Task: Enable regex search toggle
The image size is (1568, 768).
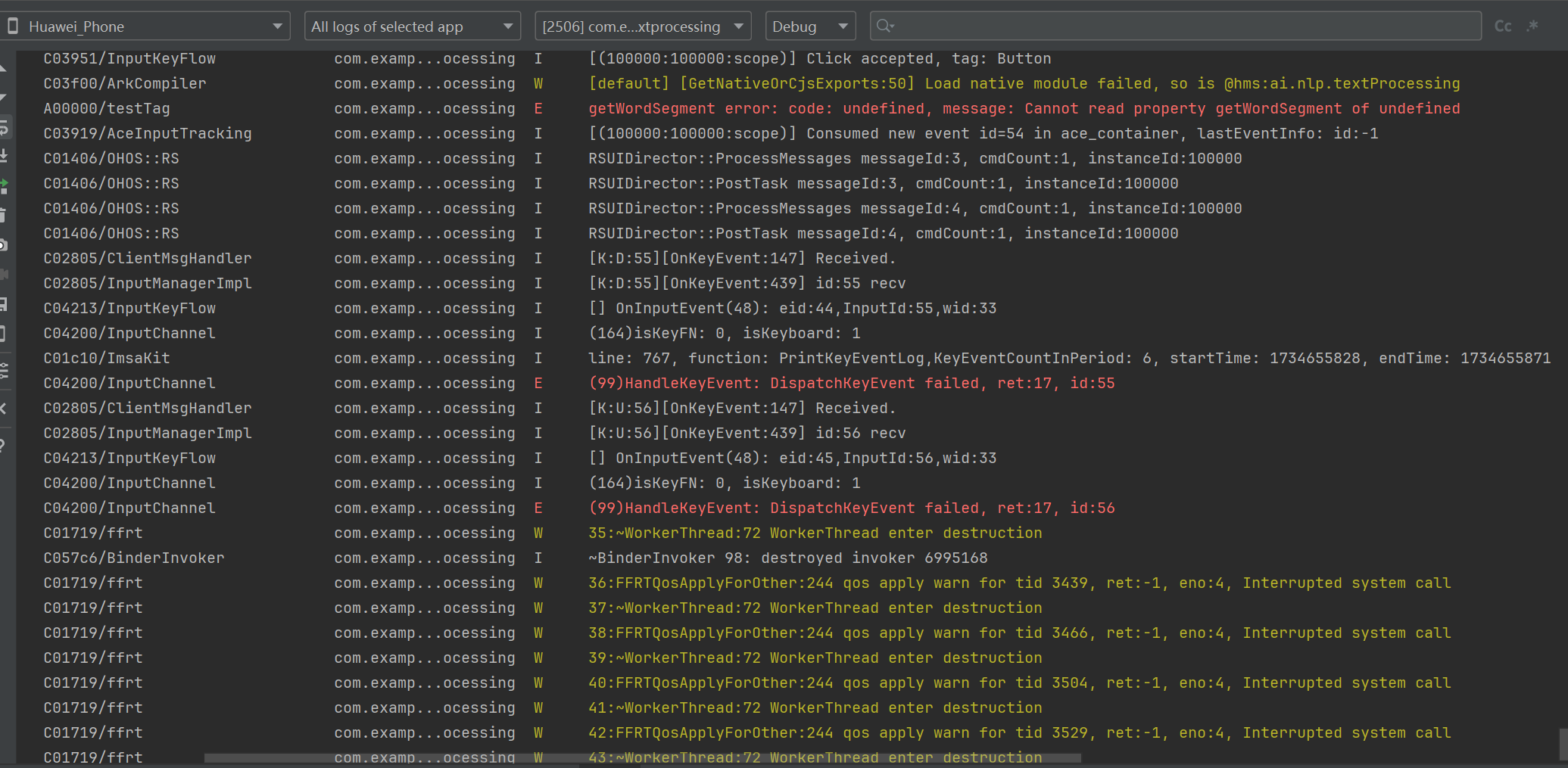Action: click(1533, 26)
